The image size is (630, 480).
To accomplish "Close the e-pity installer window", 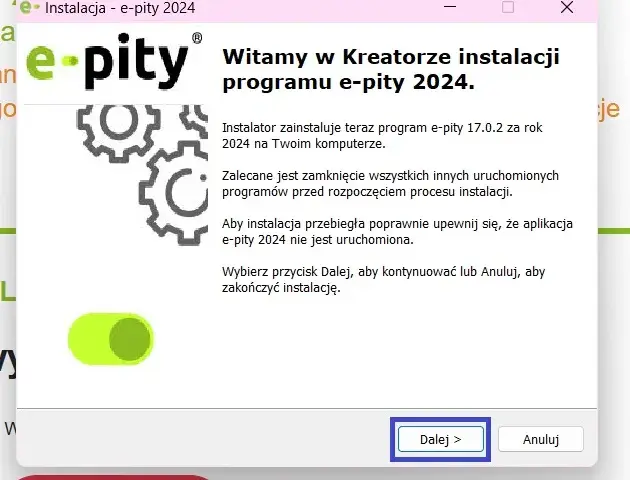I will click(567, 7).
